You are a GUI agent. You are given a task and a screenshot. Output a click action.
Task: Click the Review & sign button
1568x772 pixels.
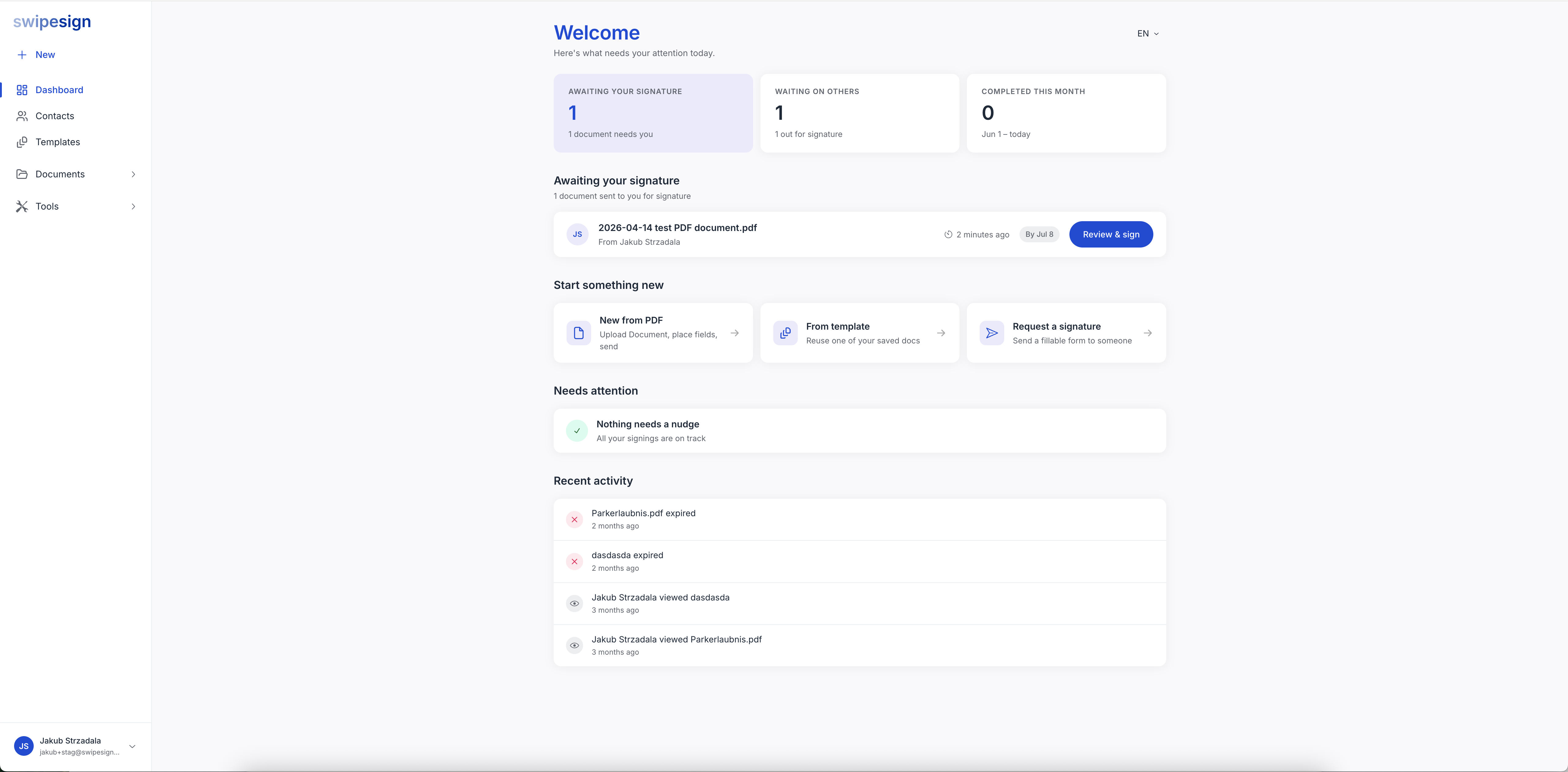click(1111, 234)
